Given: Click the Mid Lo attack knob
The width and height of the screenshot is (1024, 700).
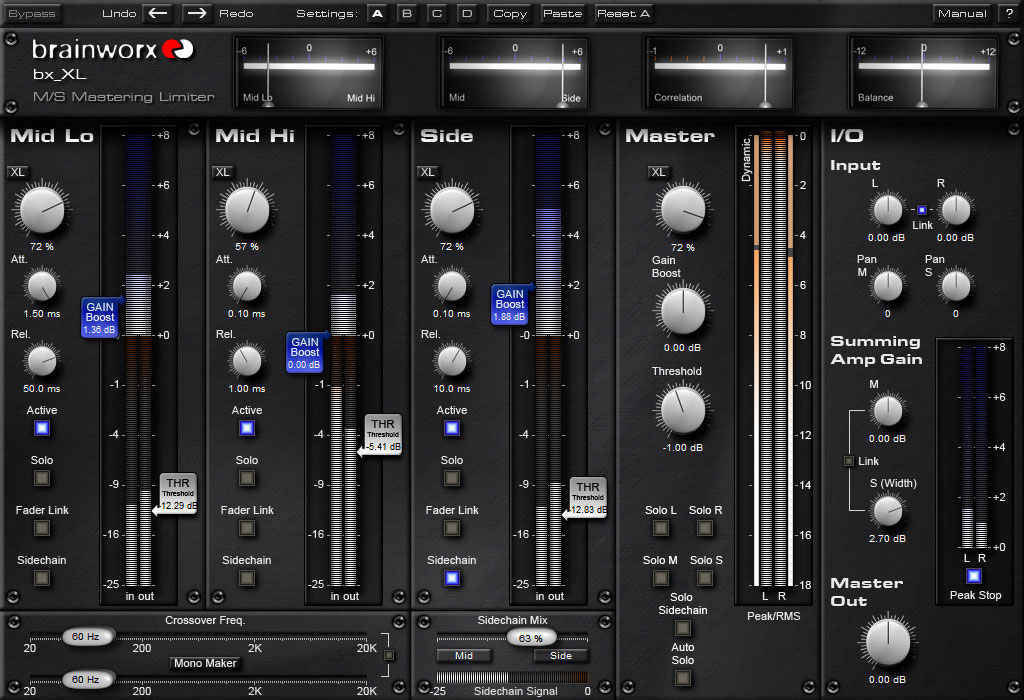Looking at the screenshot, I should (x=42, y=286).
